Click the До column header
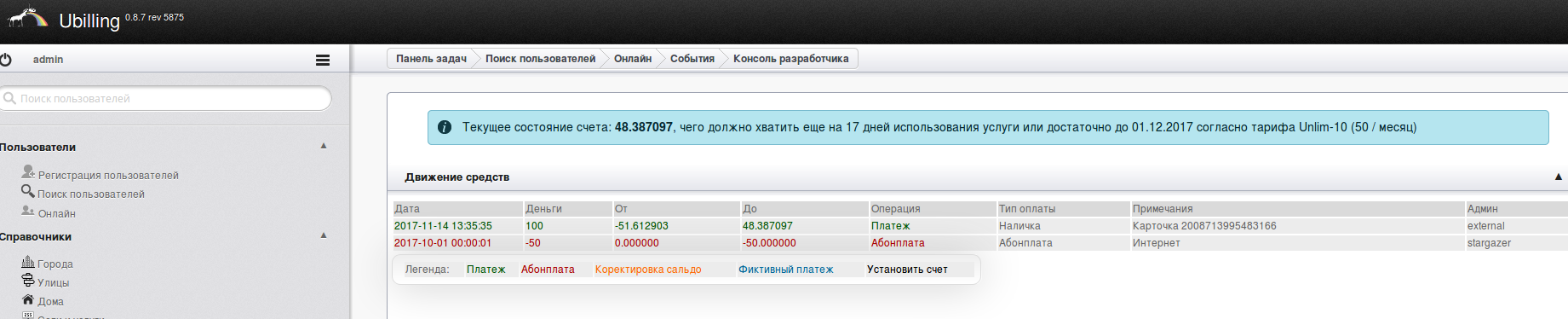The height and width of the screenshot is (319, 1568). pyautogui.click(x=804, y=209)
